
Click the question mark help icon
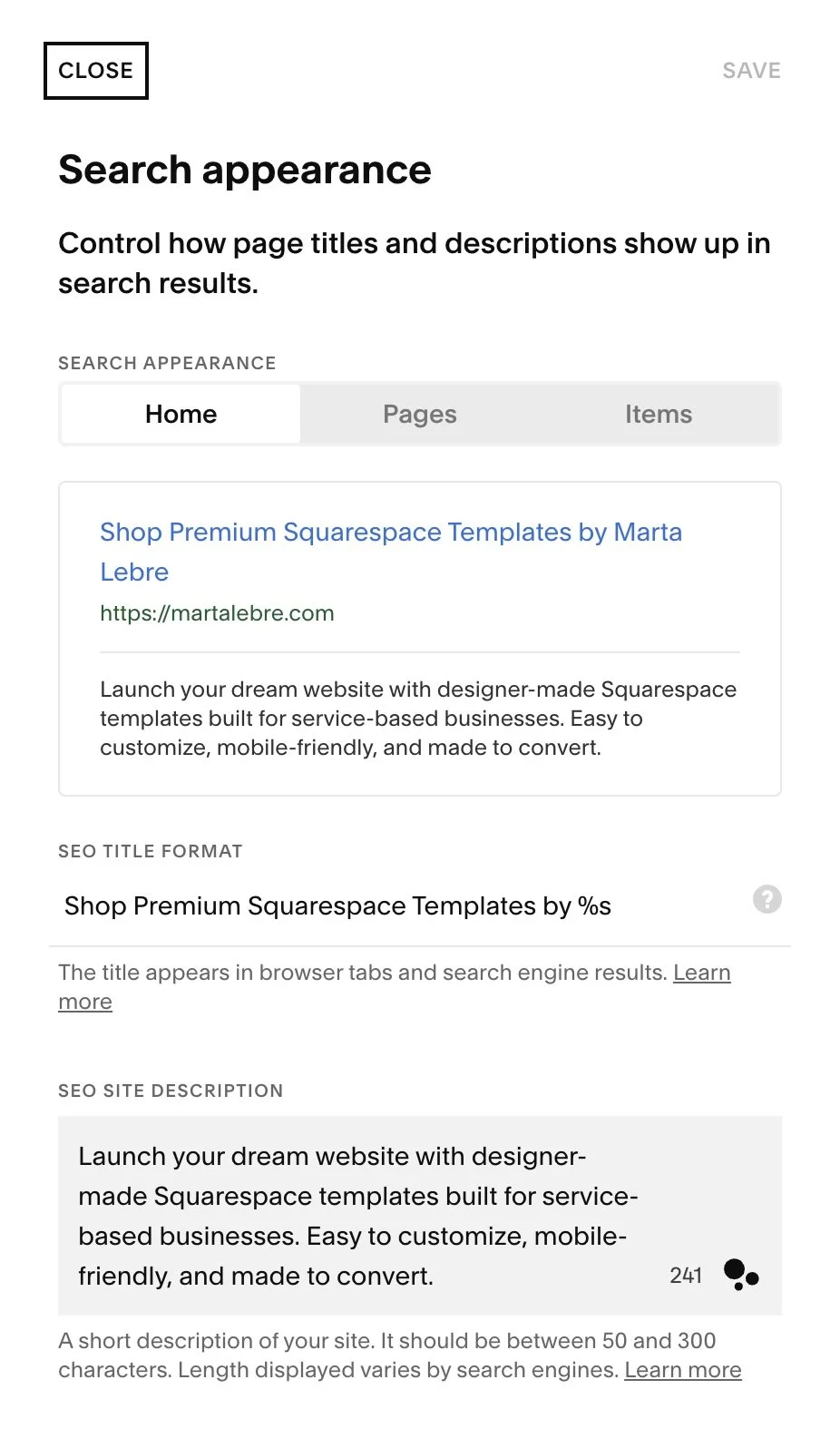tap(767, 900)
